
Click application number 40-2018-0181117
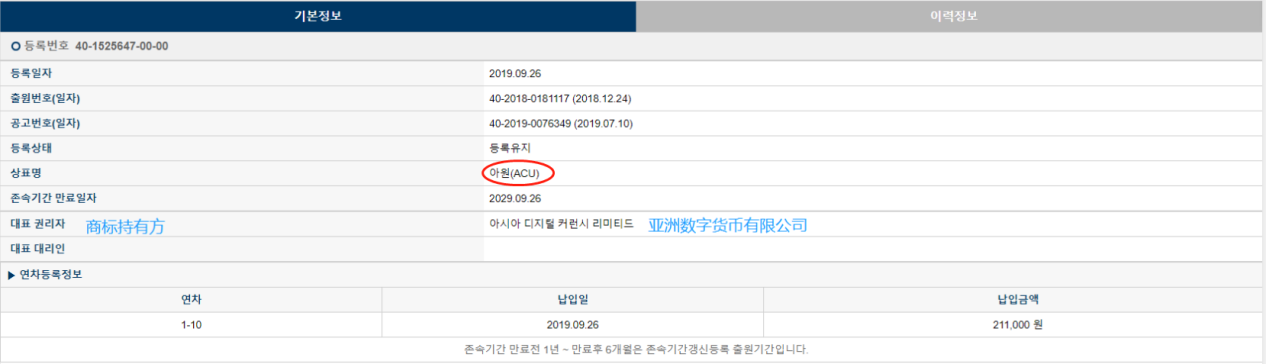click(x=529, y=99)
